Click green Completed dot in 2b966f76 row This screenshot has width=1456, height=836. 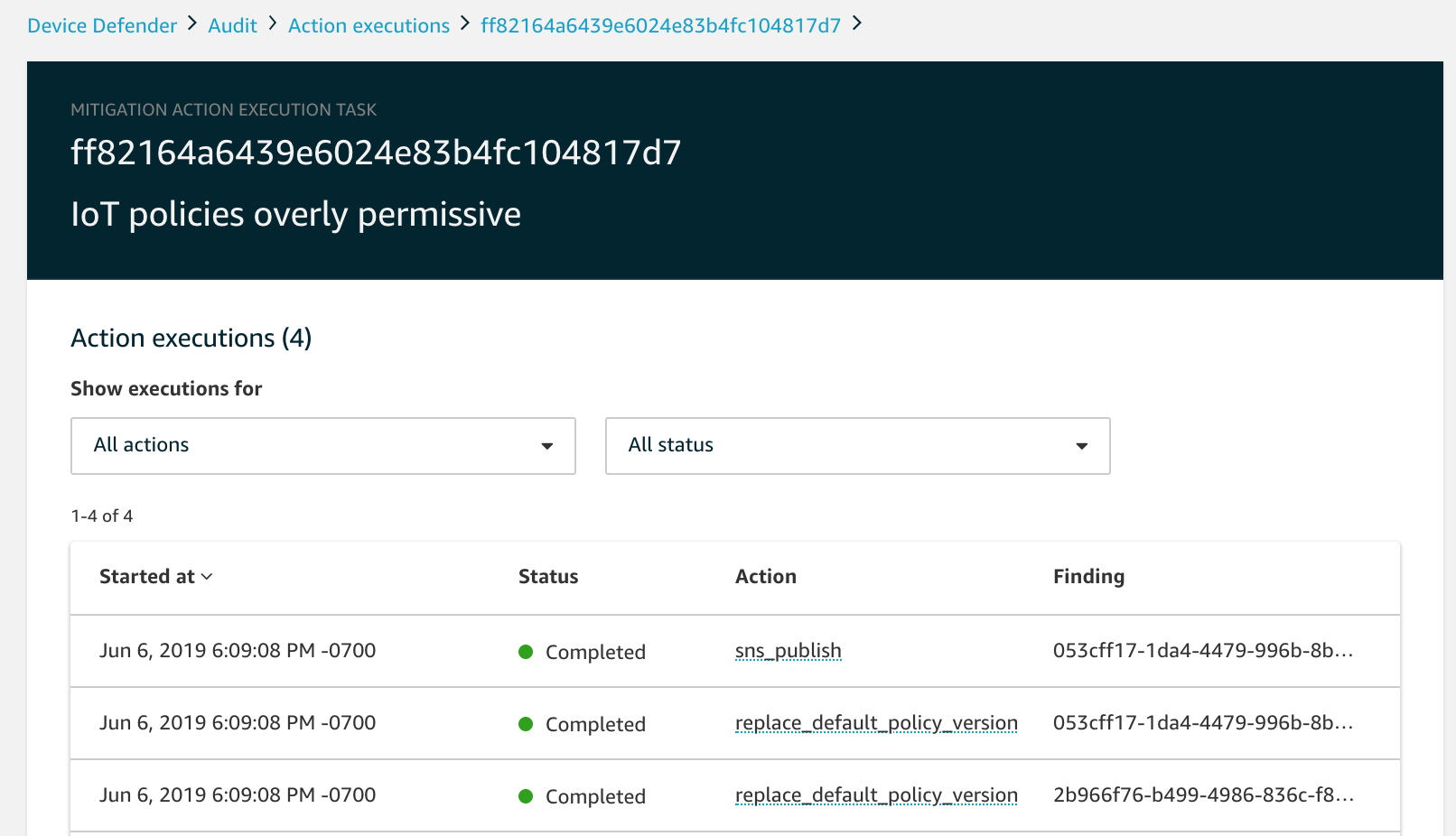(x=526, y=796)
